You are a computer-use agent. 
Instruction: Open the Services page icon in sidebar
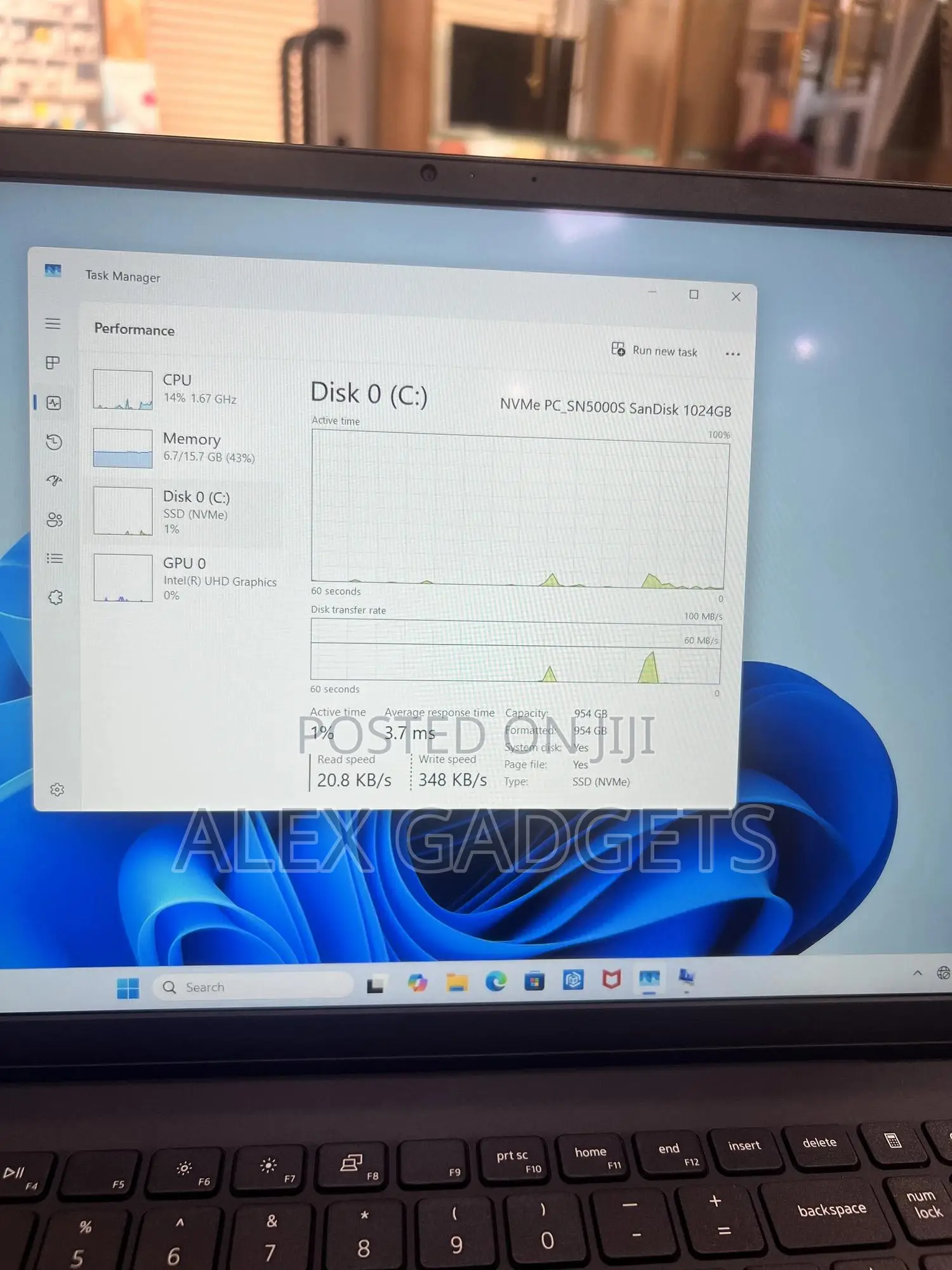click(x=56, y=598)
